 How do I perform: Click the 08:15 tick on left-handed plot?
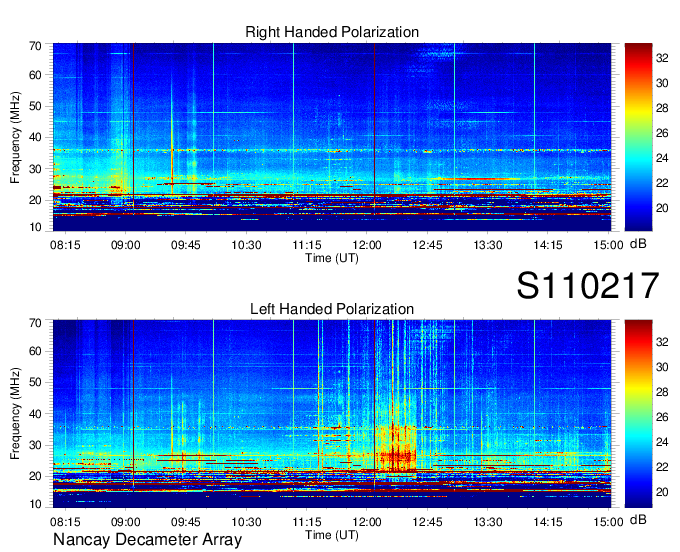pos(65,522)
